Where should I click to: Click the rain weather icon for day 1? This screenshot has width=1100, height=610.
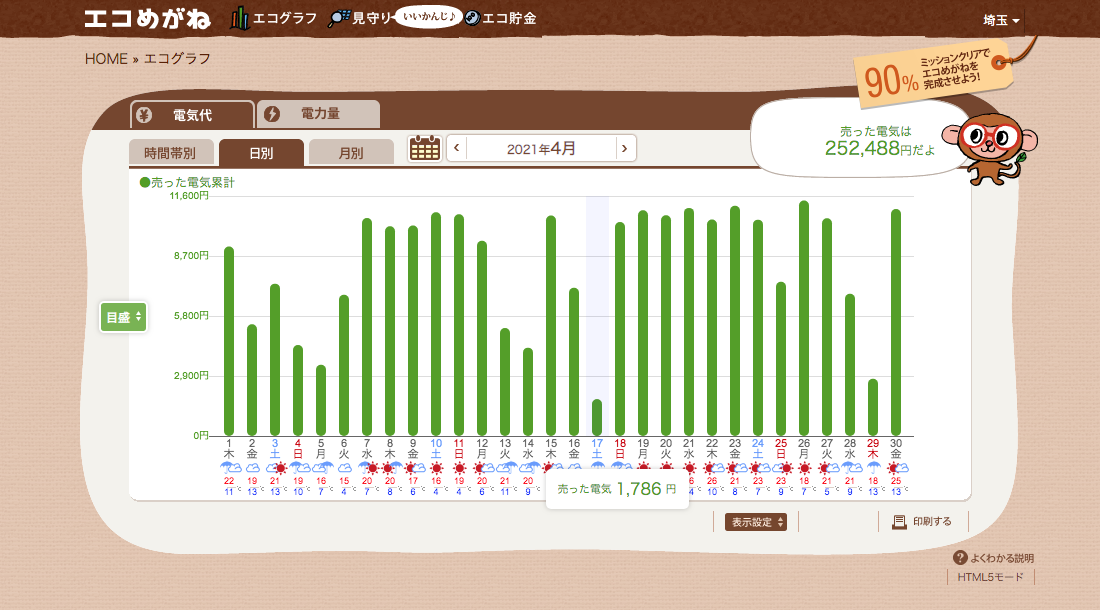point(229,468)
